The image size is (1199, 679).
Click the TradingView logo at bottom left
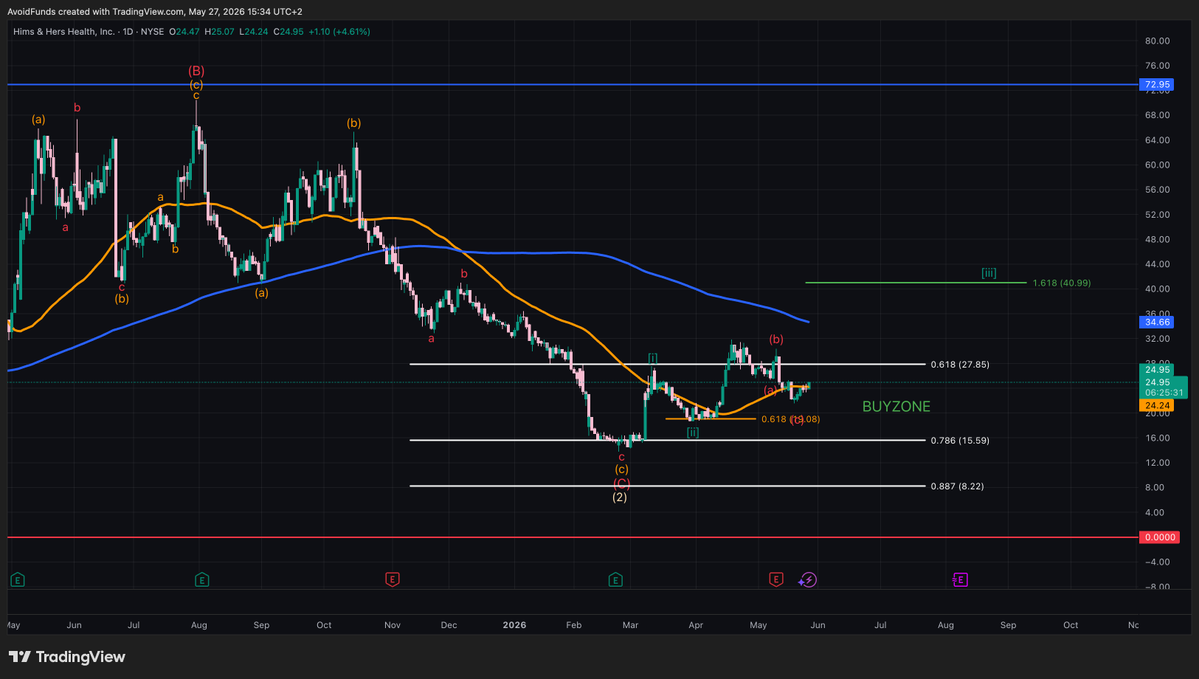click(x=67, y=657)
